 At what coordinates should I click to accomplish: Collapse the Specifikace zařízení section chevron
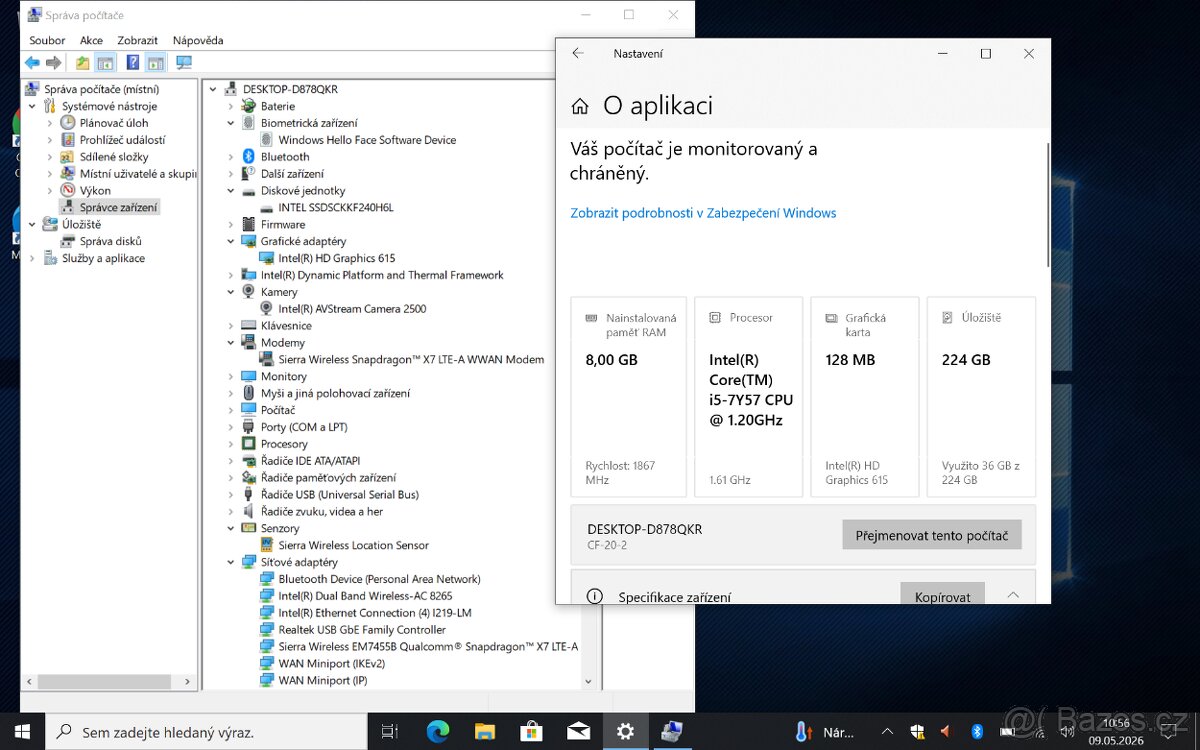(1013, 595)
